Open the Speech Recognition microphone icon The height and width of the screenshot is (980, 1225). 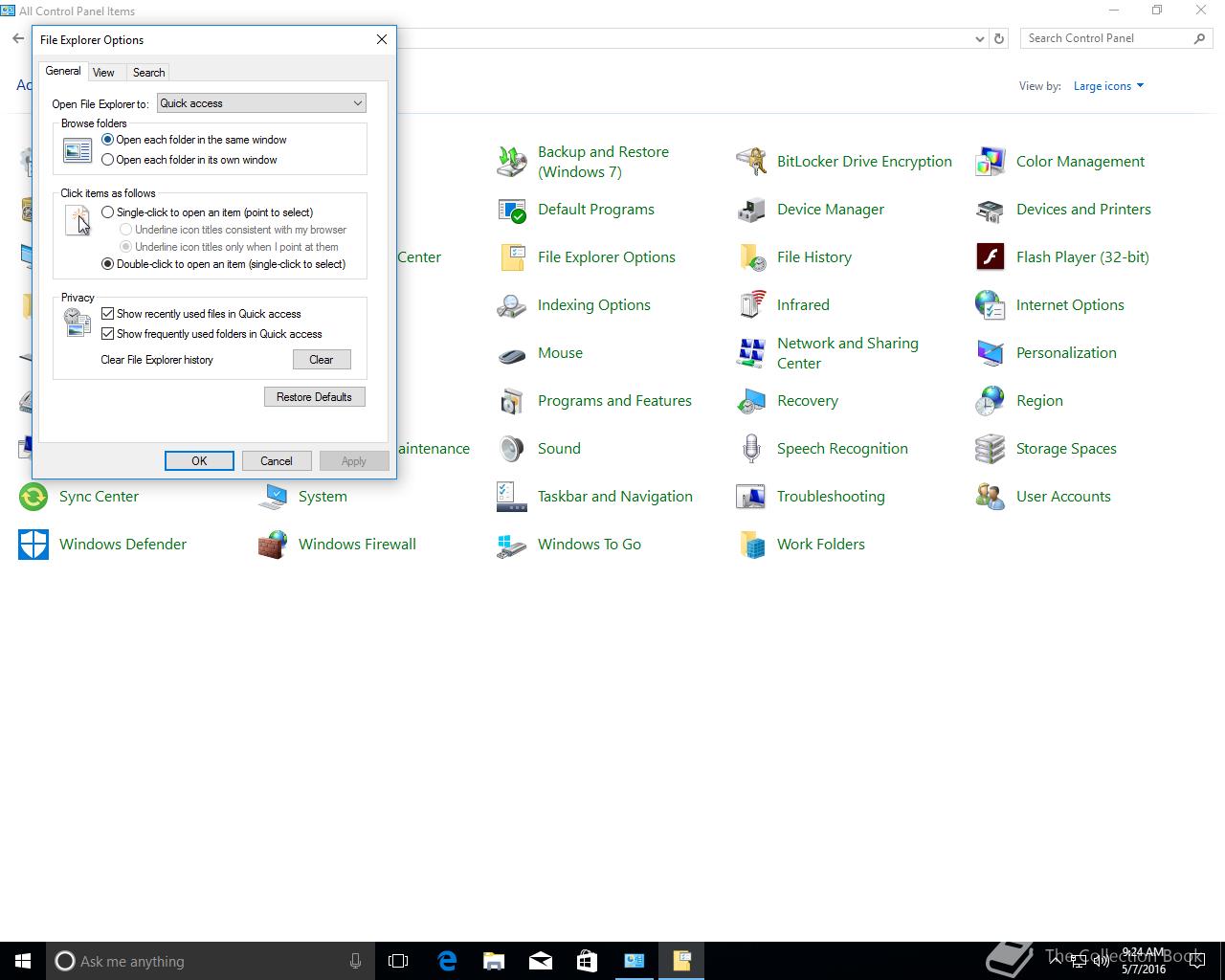[x=751, y=449]
